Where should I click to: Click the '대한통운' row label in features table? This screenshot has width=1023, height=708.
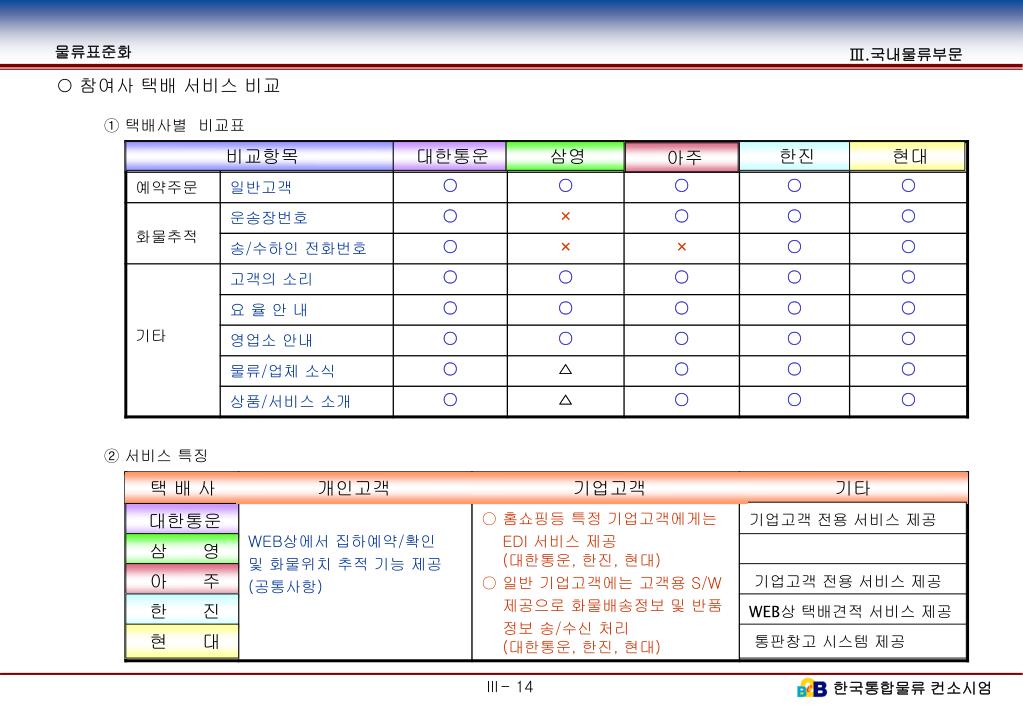182,519
